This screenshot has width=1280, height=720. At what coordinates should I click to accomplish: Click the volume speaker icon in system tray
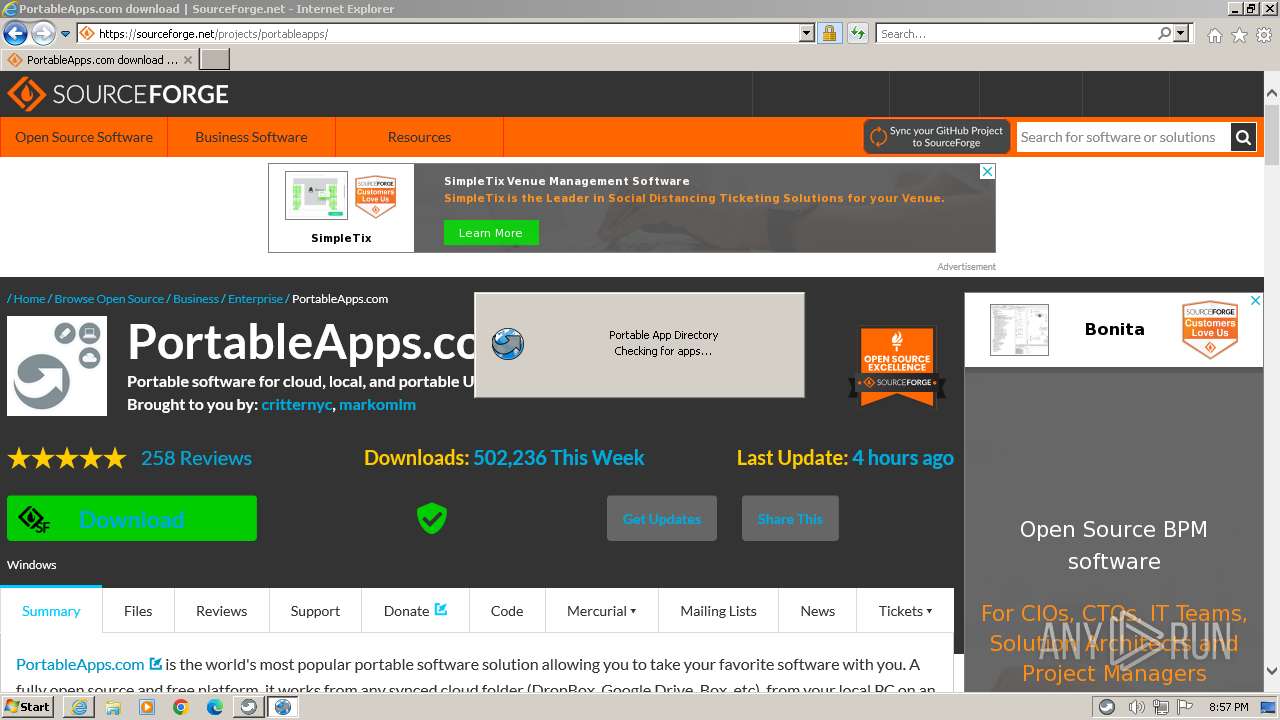click(1137, 707)
